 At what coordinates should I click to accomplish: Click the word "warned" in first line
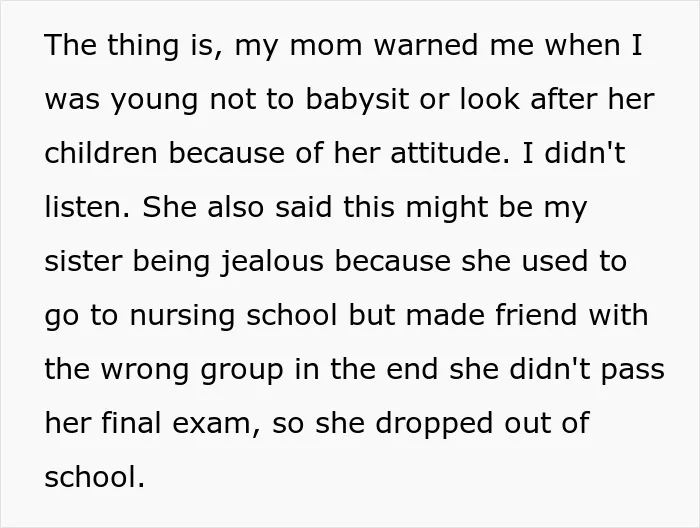tap(425, 45)
